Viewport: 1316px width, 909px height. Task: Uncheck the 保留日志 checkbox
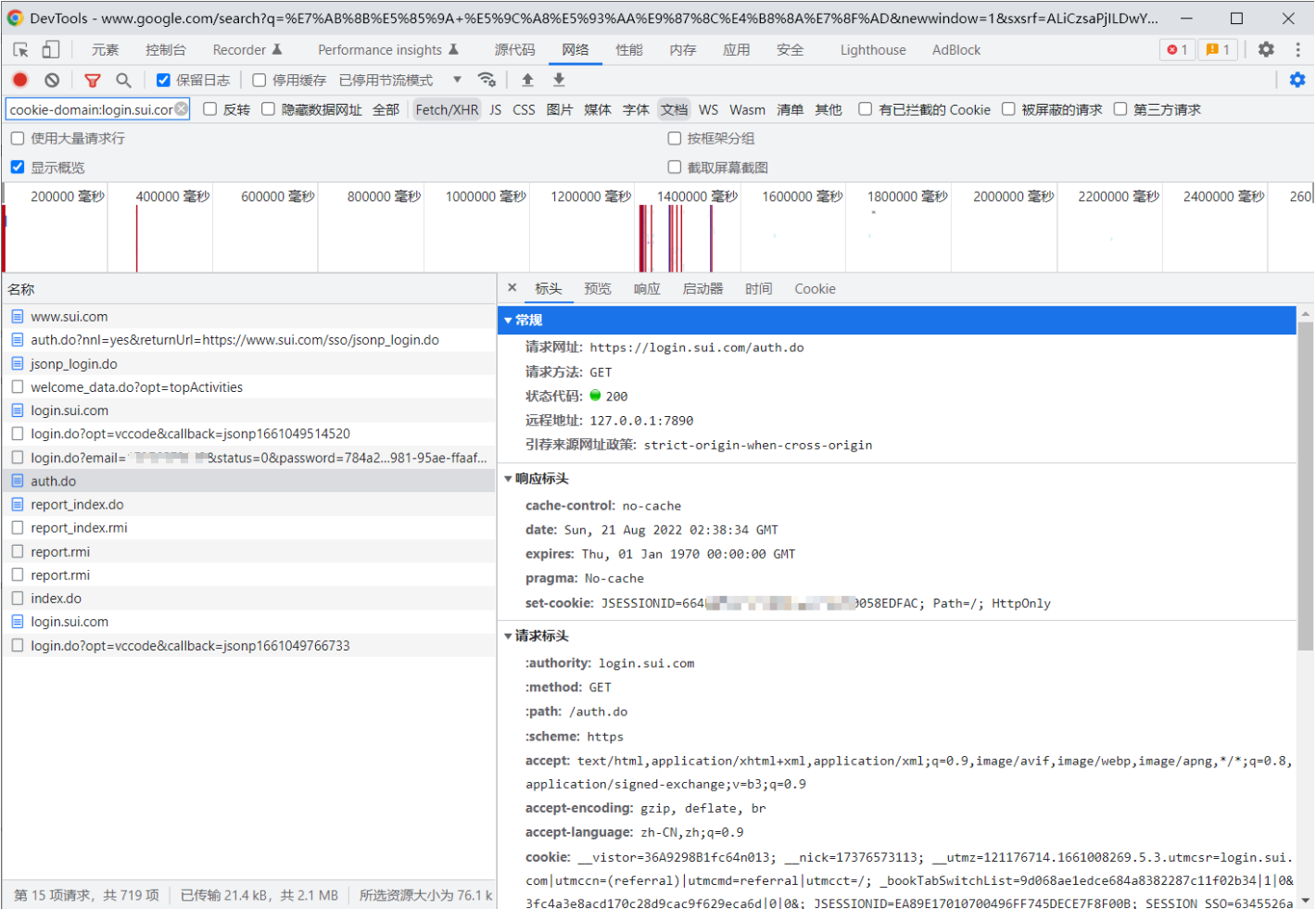(x=163, y=81)
